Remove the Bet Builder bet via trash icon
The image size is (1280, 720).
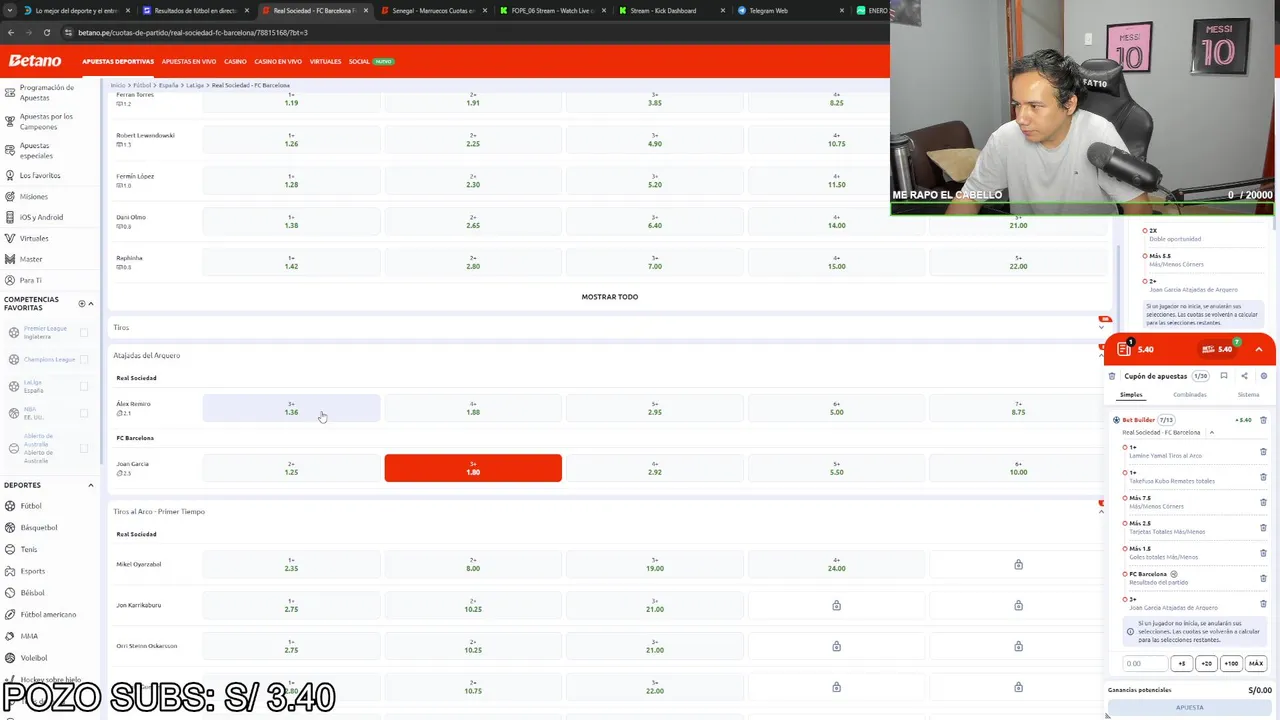[1263, 420]
